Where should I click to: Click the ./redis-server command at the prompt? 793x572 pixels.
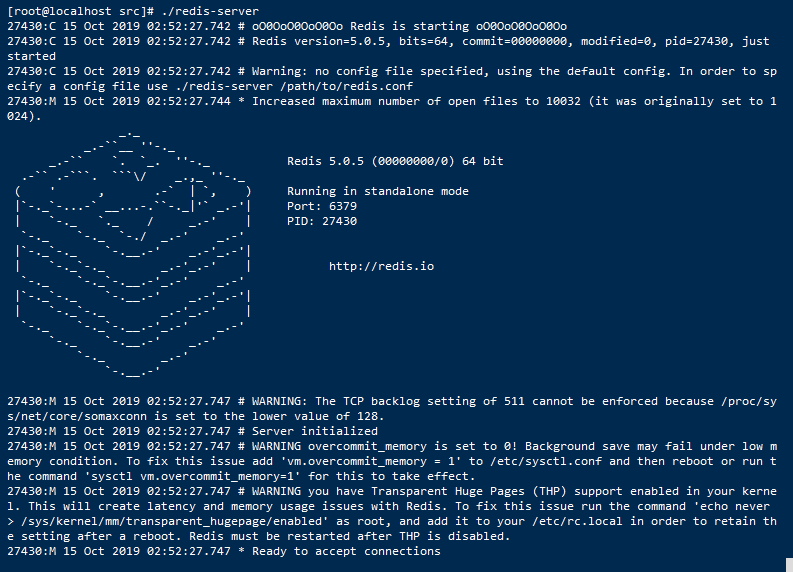click(210, 11)
